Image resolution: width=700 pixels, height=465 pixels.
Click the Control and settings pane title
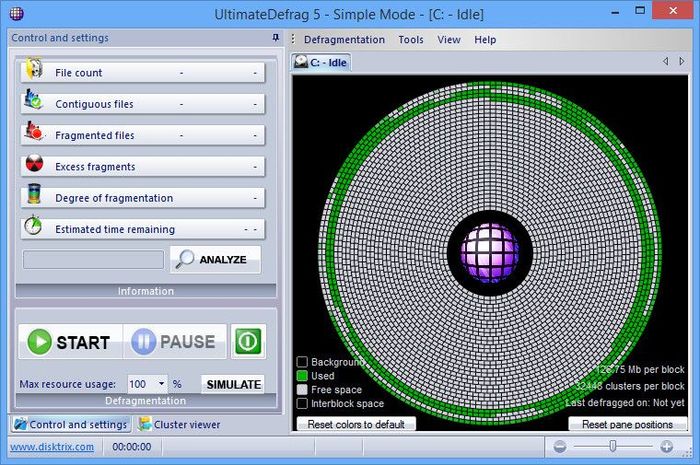60,38
